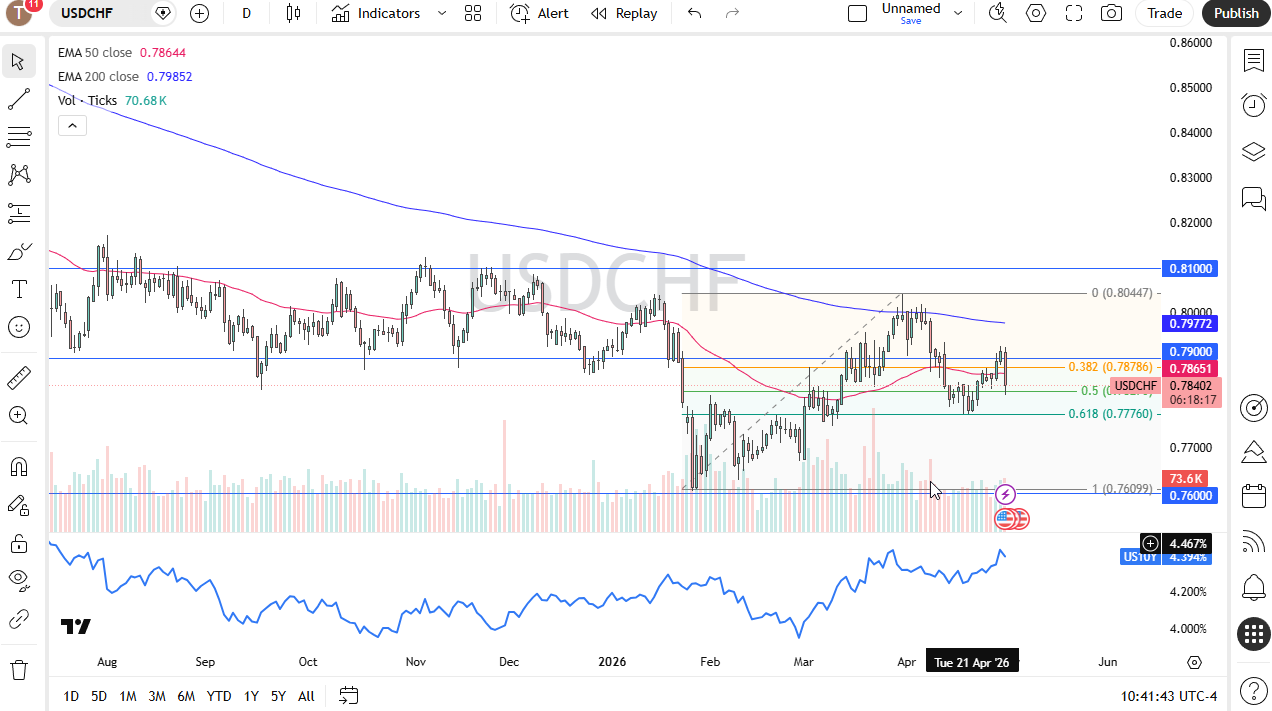Open the Fibonacci retracement tool group
The width and height of the screenshot is (1272, 711).
coord(19,137)
